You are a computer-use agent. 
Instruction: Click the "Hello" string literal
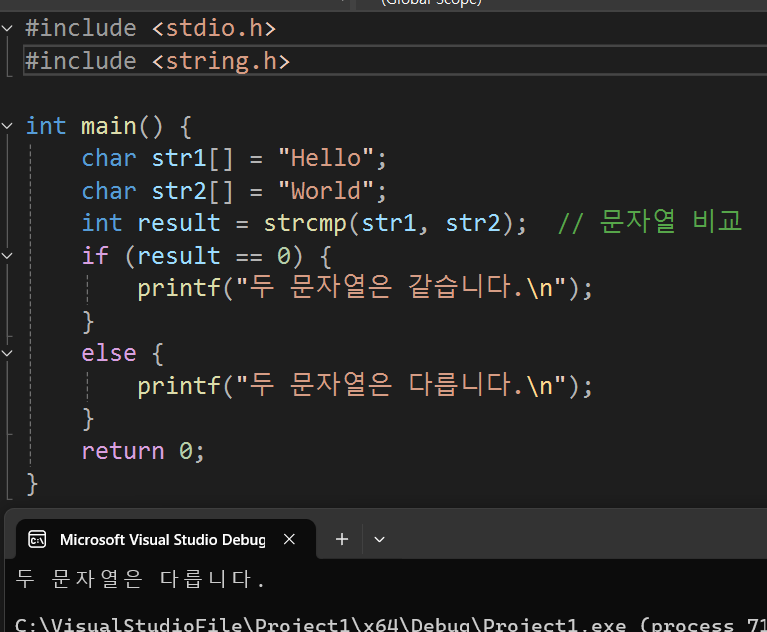click(326, 158)
